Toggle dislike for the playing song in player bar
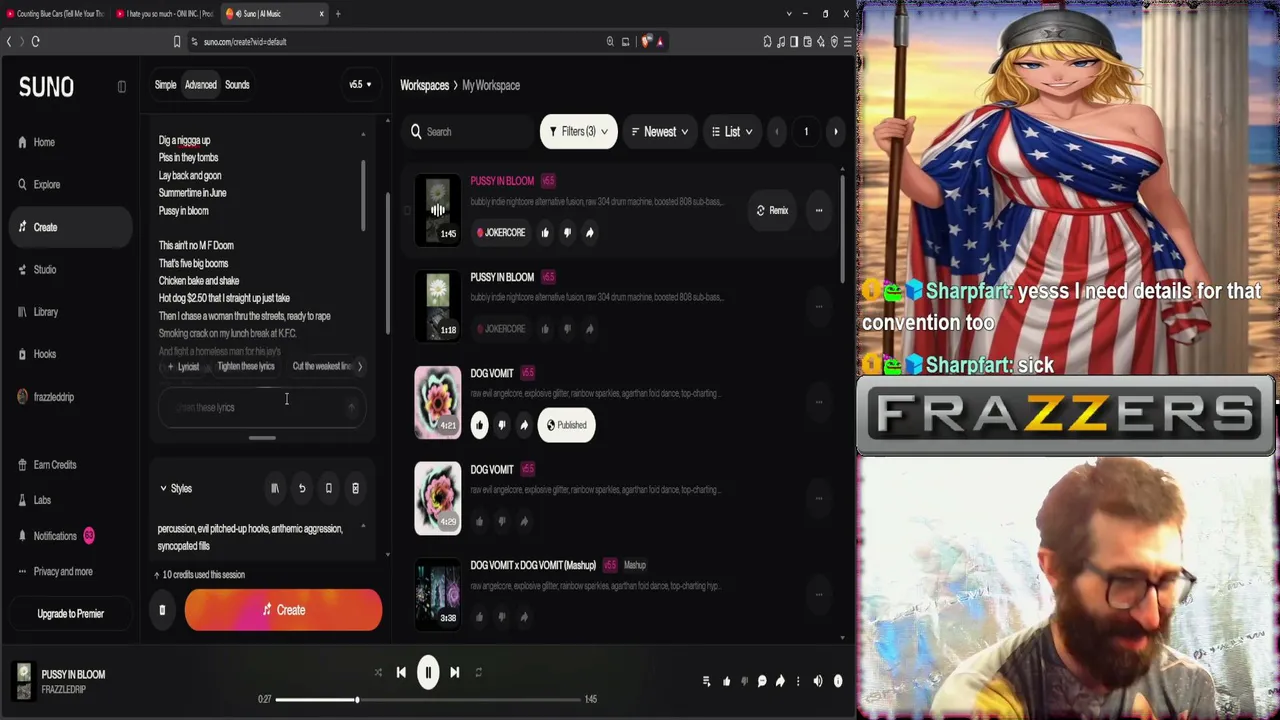1280x720 pixels. pos(744,681)
